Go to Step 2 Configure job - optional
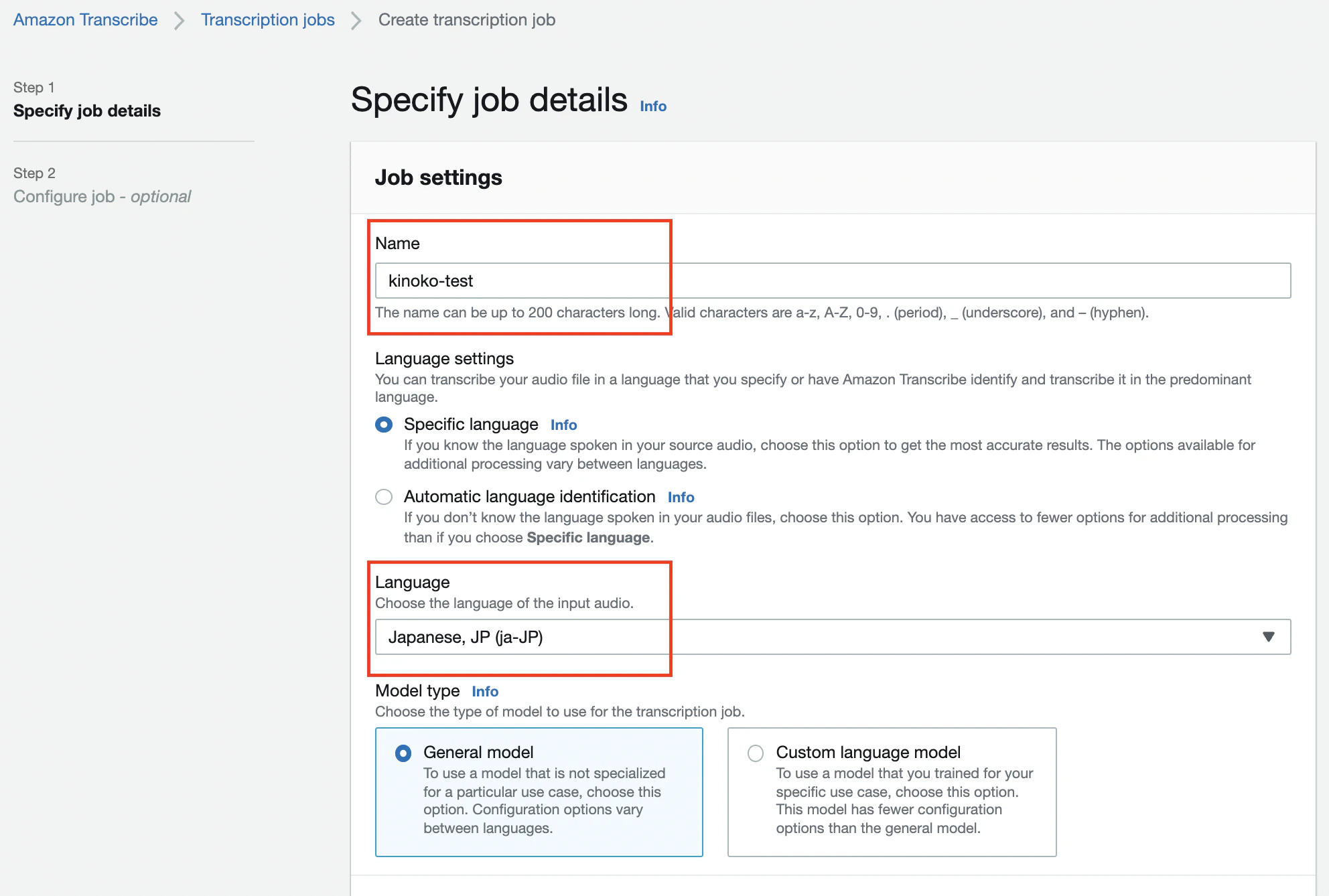This screenshot has width=1329, height=896. pyautogui.click(x=102, y=196)
